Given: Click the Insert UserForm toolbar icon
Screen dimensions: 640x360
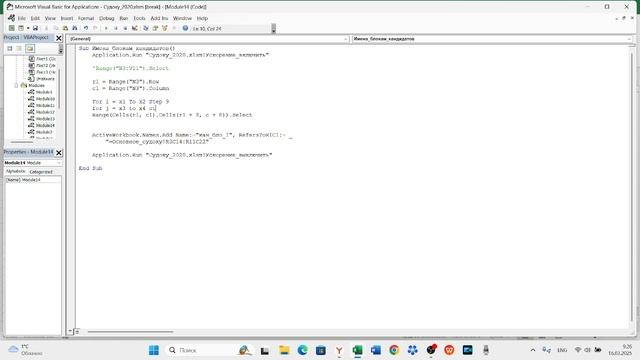Looking at the screenshot, I should click(x=21, y=28).
